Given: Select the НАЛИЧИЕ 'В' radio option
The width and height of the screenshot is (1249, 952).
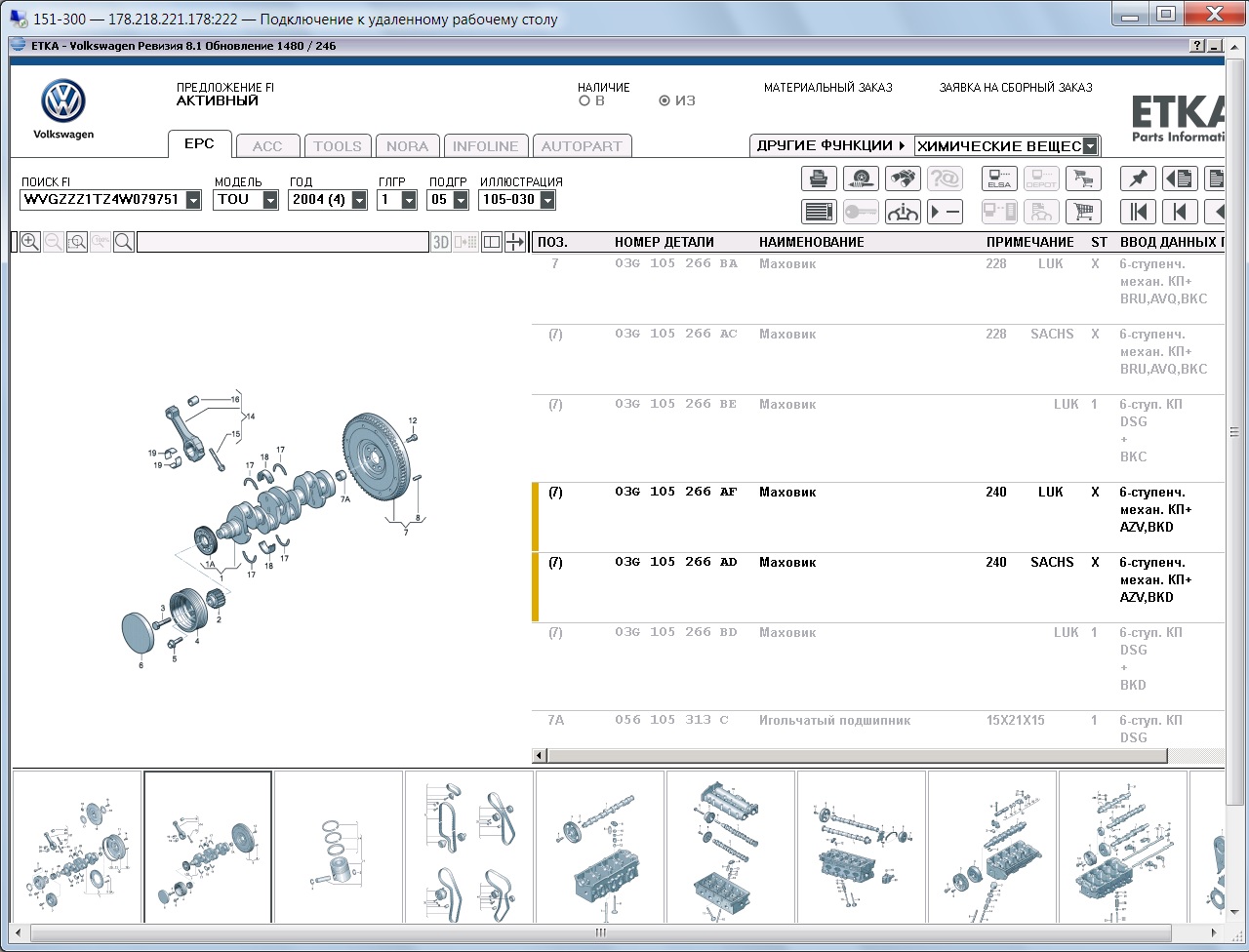Looking at the screenshot, I should pos(584,100).
